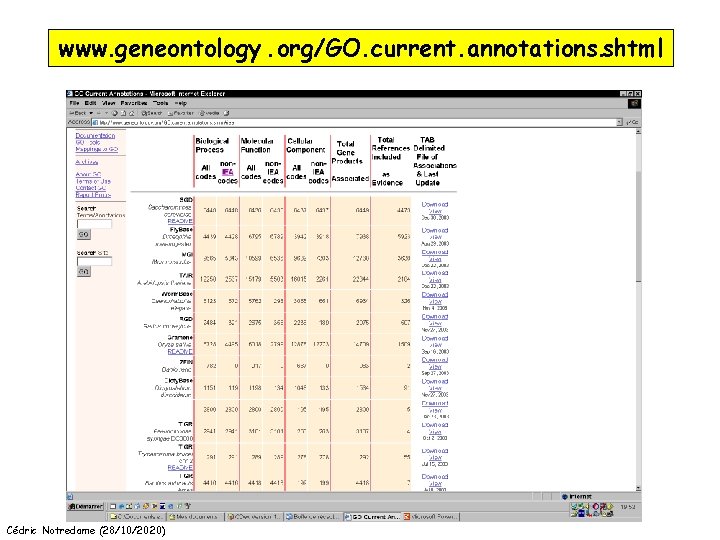Click the Documentation sidebar link
720x540 pixels.
point(95,135)
